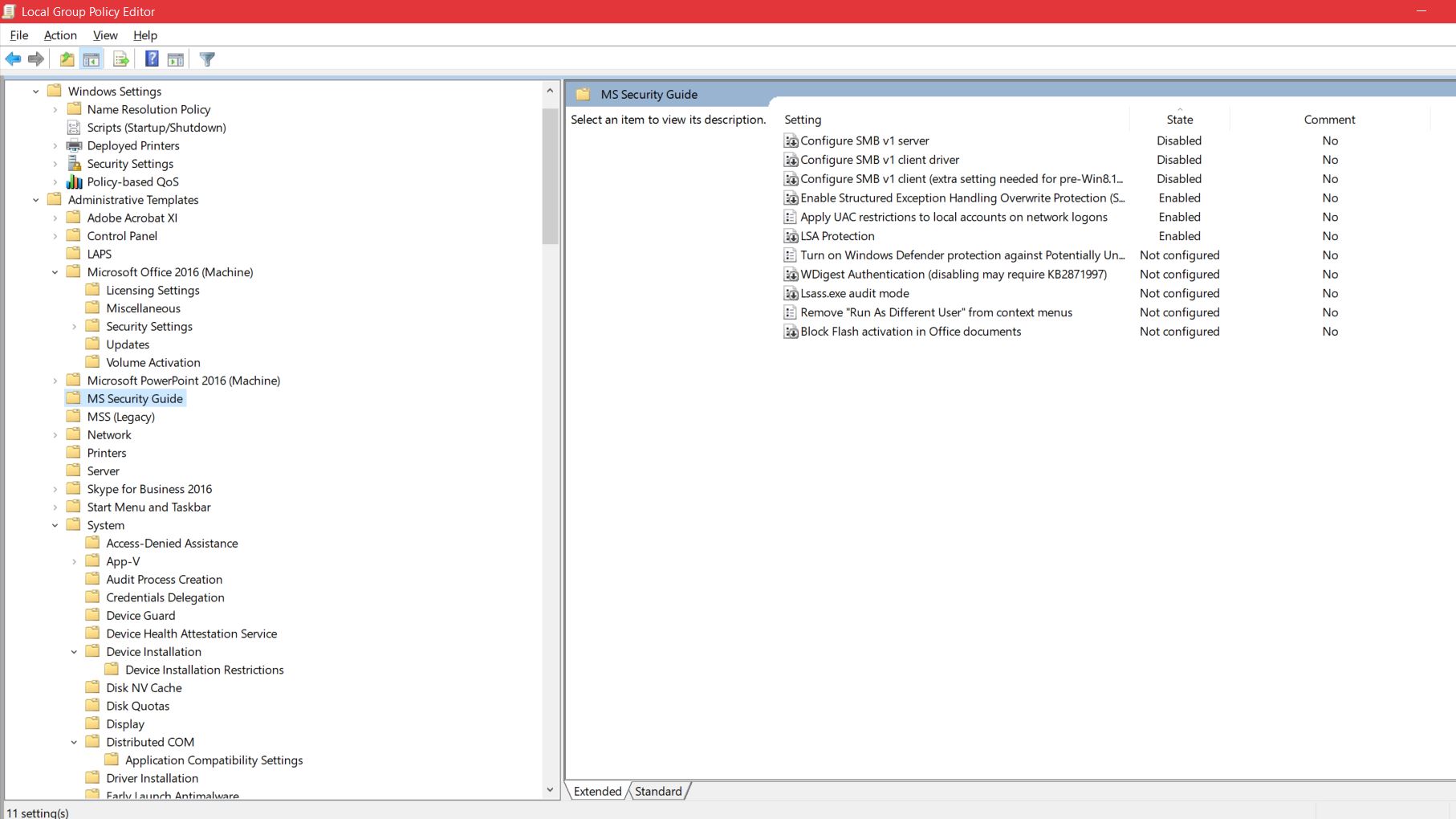Expand the Microsoft PowerPoint 2016 (Machine) node
The height and width of the screenshot is (819, 1456).
55,381
